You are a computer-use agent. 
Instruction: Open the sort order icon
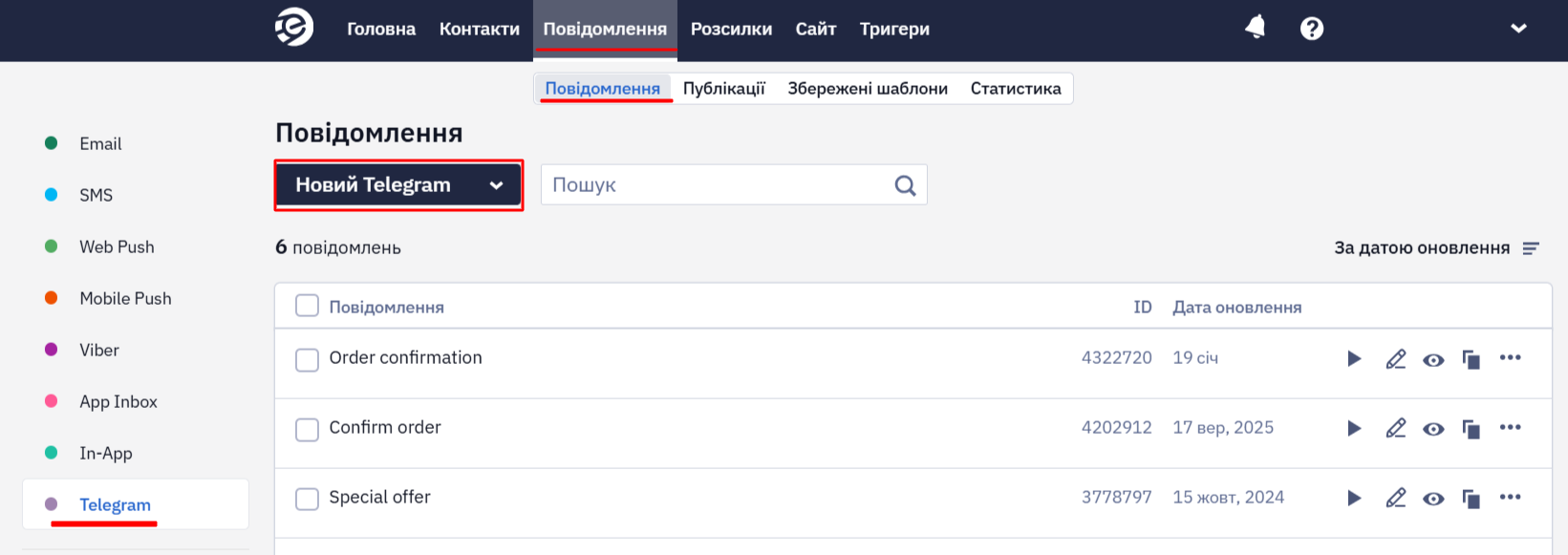coord(1531,248)
